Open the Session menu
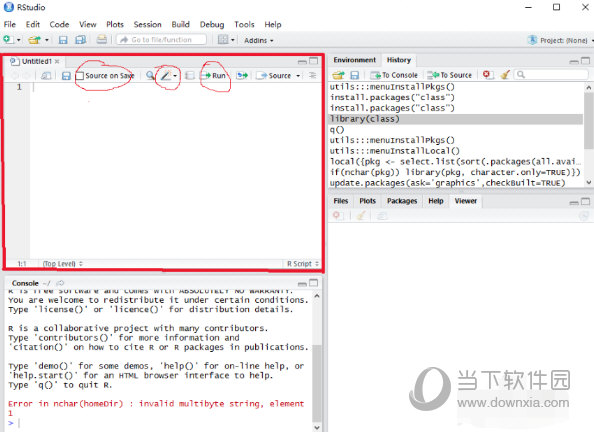 (147, 24)
